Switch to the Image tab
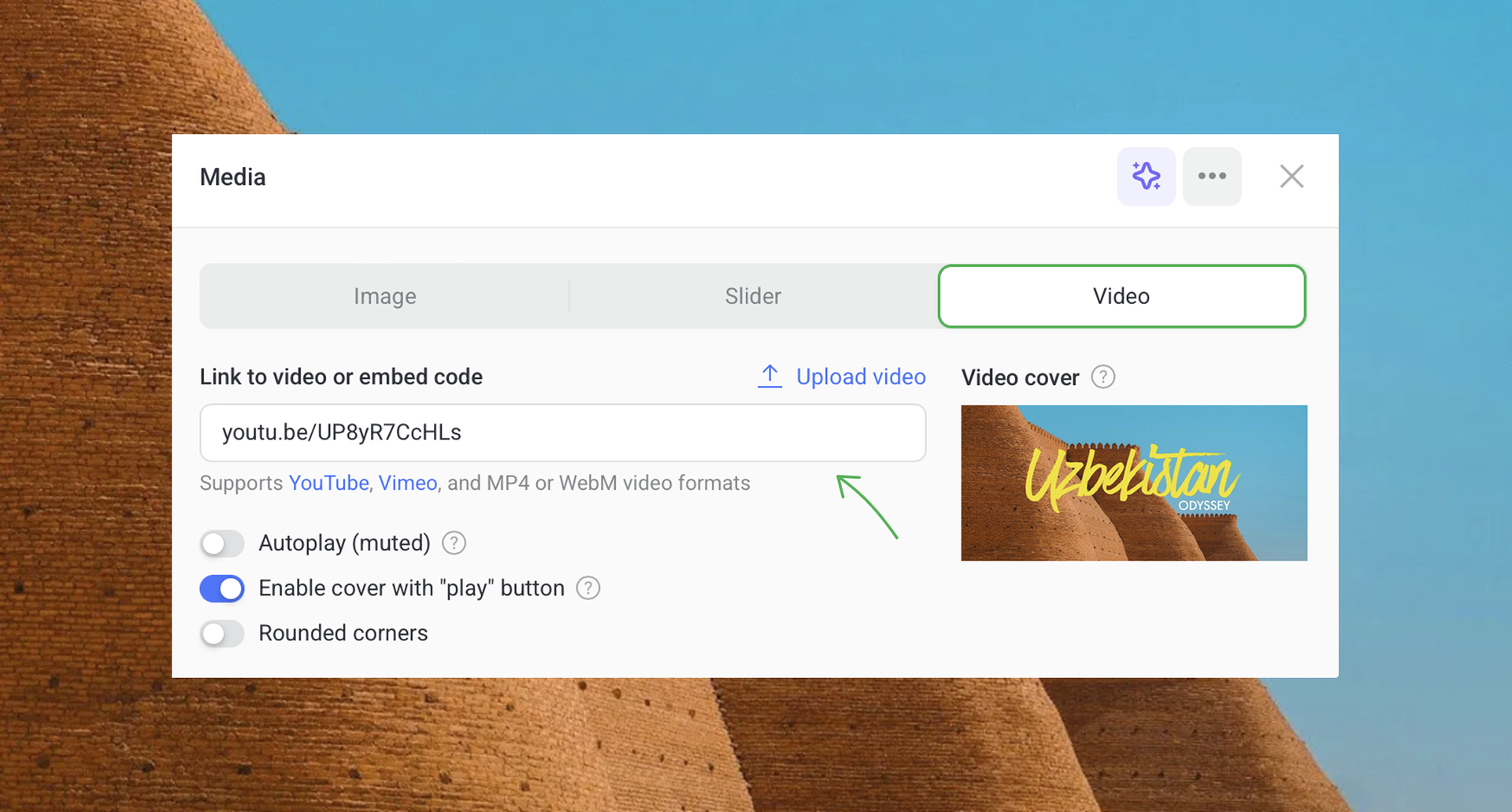This screenshot has width=1512, height=812. (x=384, y=296)
